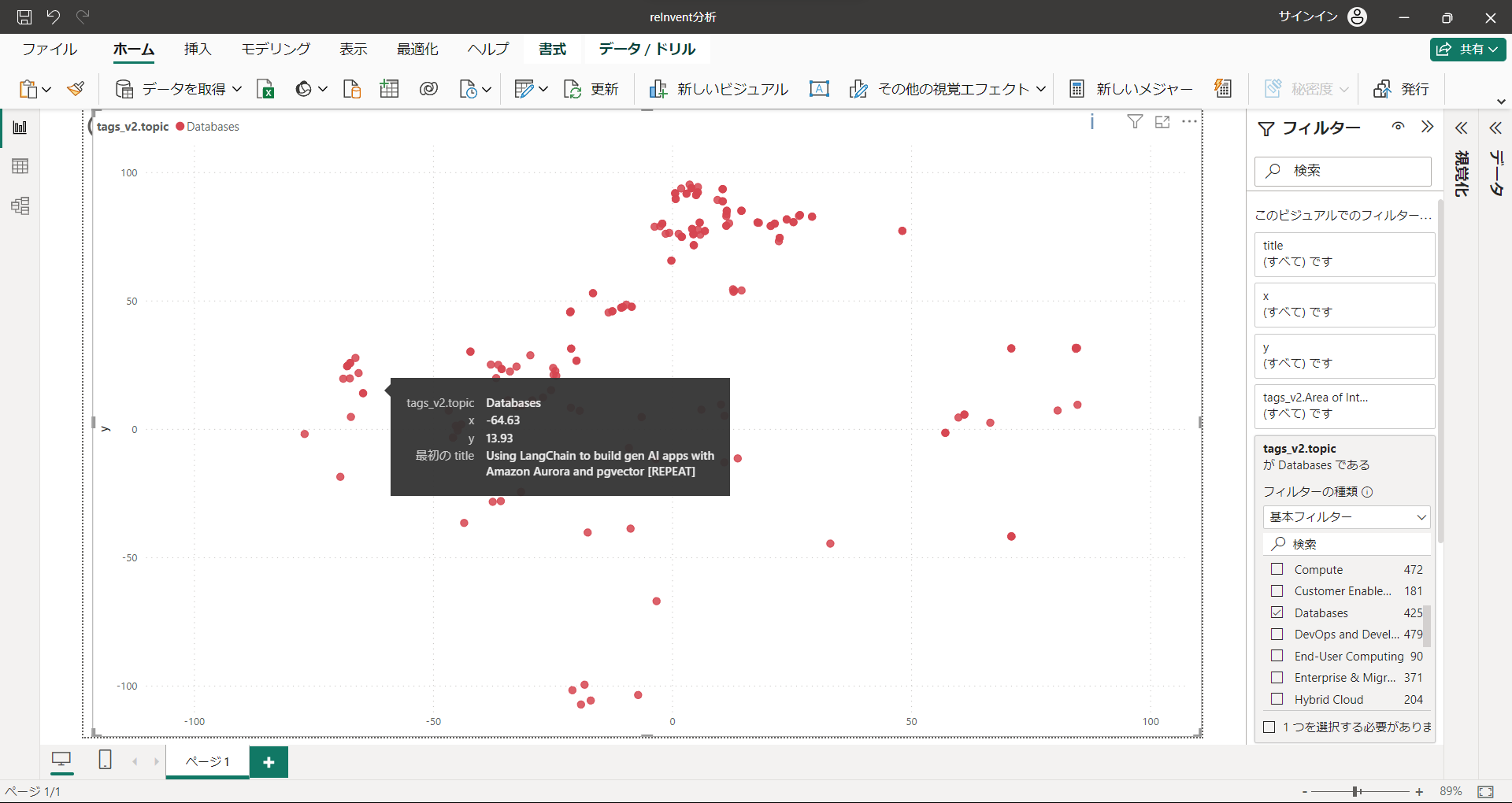Image resolution: width=1512 pixels, height=803 pixels.
Task: Click the 共有 share button
Action: click(x=1468, y=49)
